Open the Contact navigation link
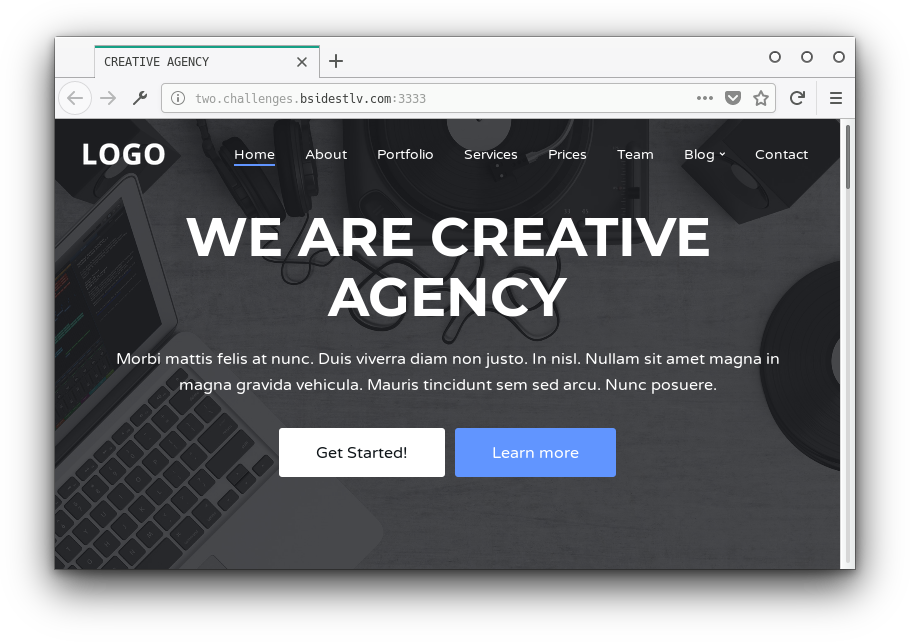The height and width of the screenshot is (642, 910). (781, 154)
